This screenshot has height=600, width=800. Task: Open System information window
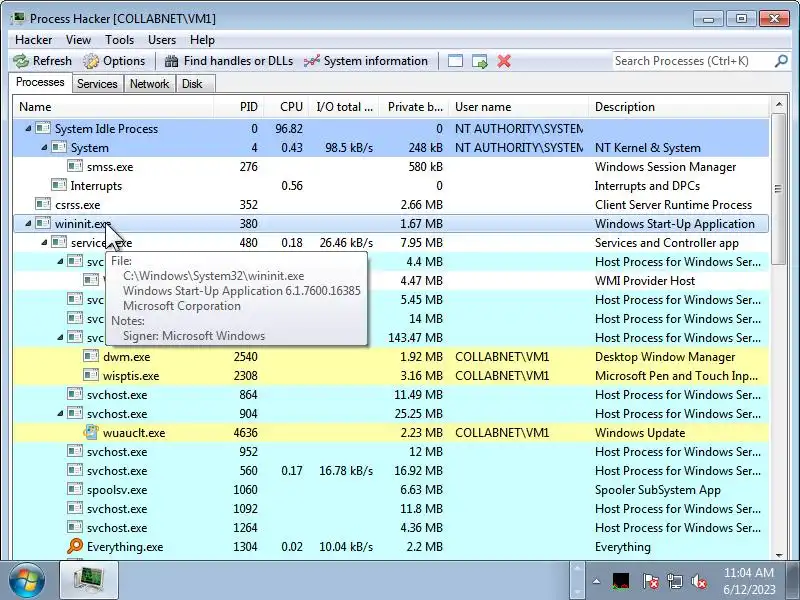[x=366, y=61]
